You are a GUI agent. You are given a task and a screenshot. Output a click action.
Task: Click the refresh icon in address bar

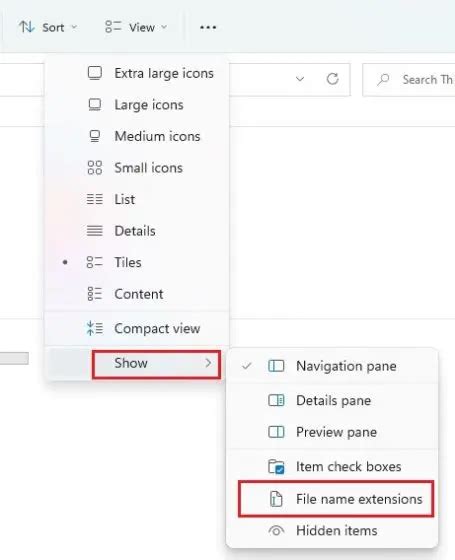332,79
